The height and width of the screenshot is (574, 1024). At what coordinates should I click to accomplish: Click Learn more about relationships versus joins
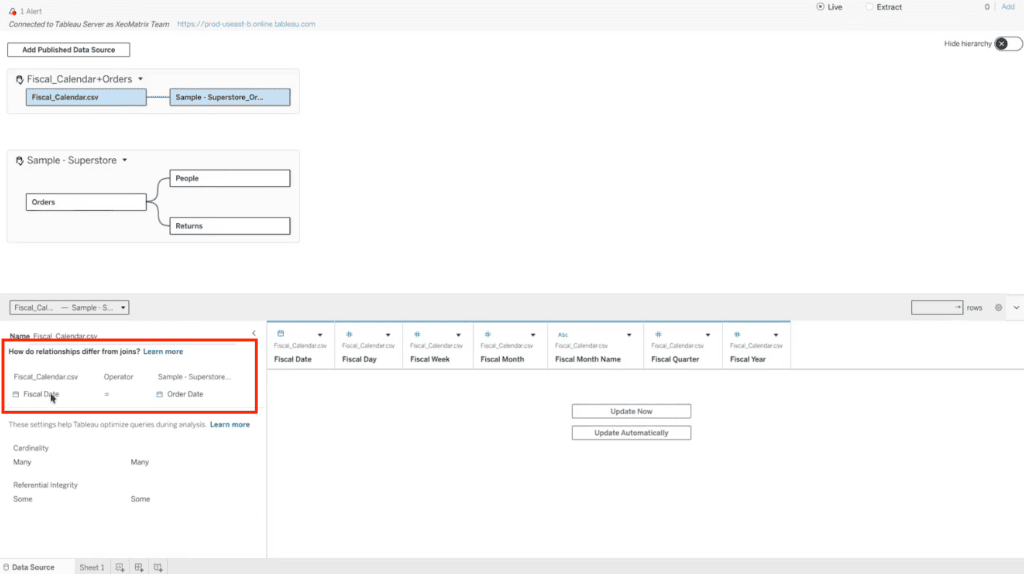click(x=163, y=351)
